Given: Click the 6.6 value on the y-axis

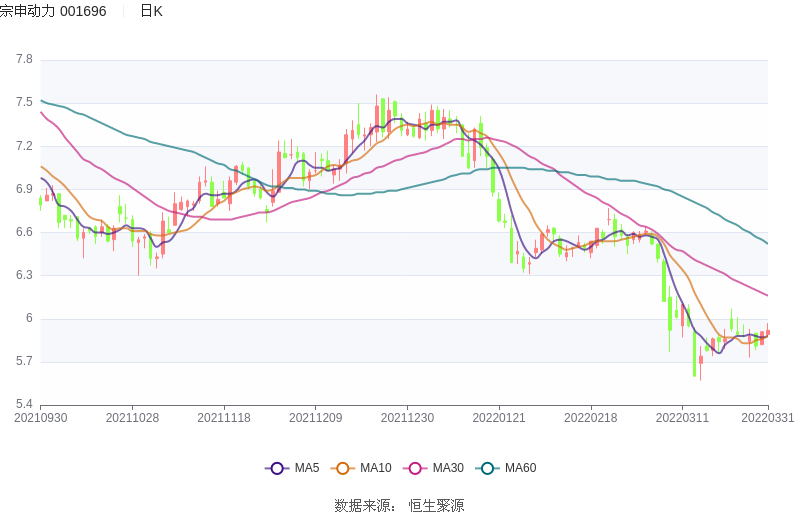Looking at the screenshot, I should pos(24,232).
